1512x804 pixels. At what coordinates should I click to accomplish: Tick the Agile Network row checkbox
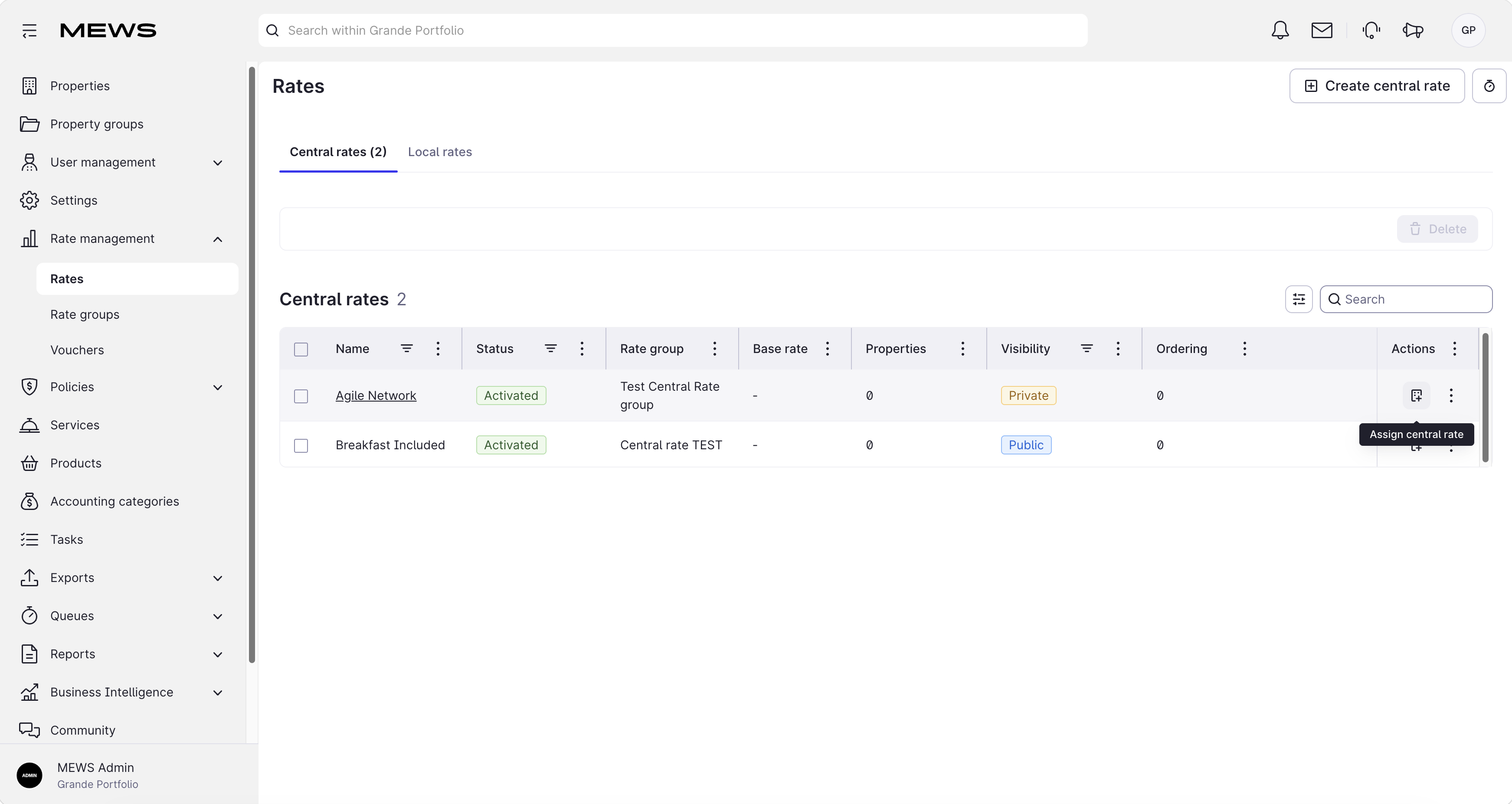coord(301,396)
